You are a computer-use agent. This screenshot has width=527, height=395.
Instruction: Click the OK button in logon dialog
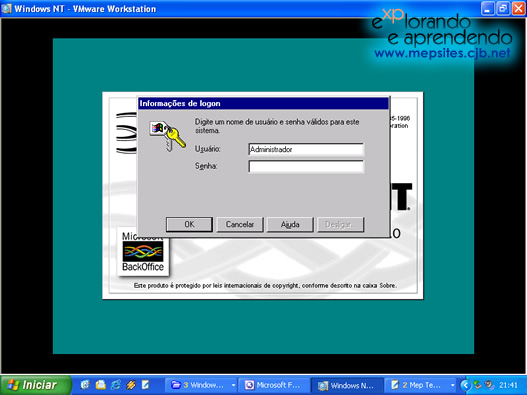[x=189, y=224]
